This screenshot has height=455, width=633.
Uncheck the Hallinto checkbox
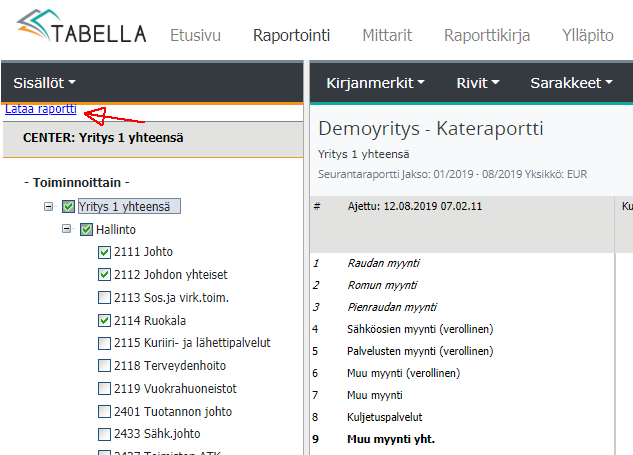[x=86, y=229]
